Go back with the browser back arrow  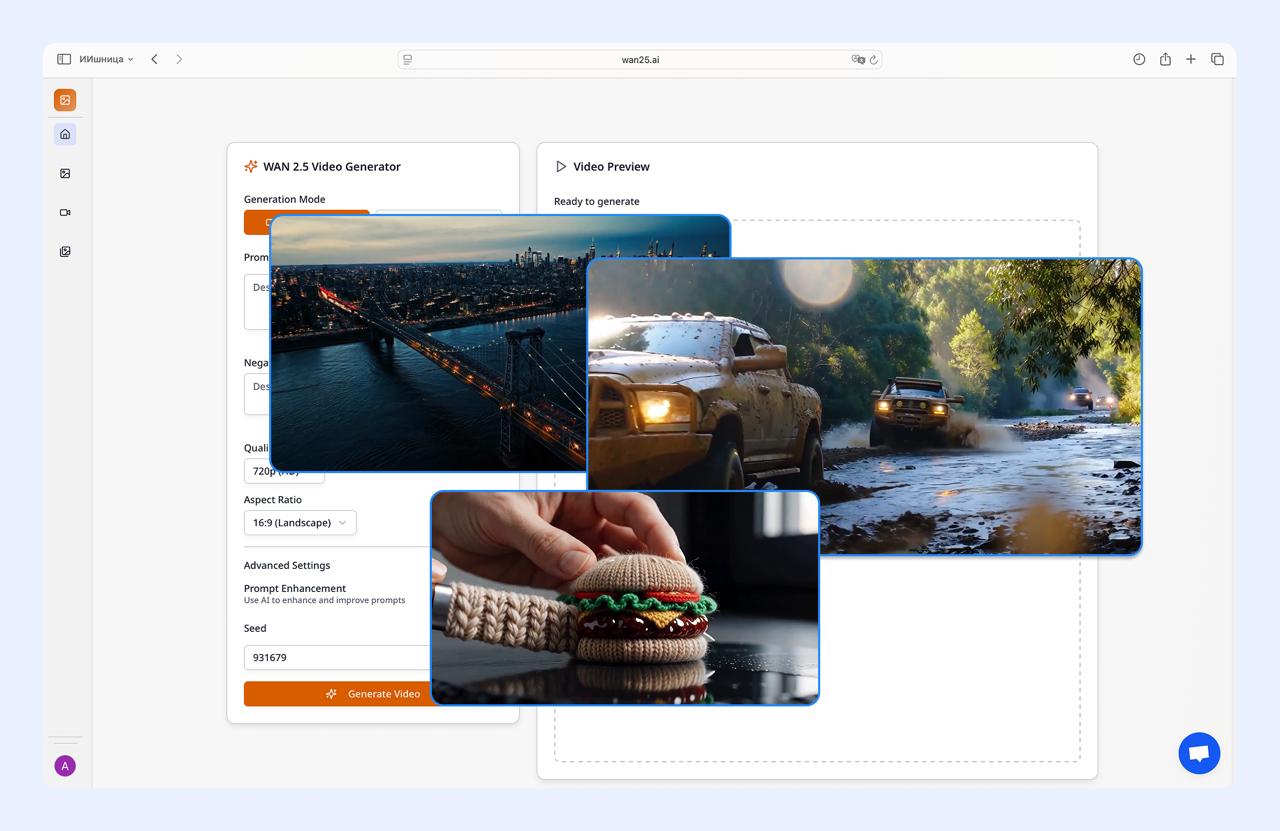(x=154, y=59)
